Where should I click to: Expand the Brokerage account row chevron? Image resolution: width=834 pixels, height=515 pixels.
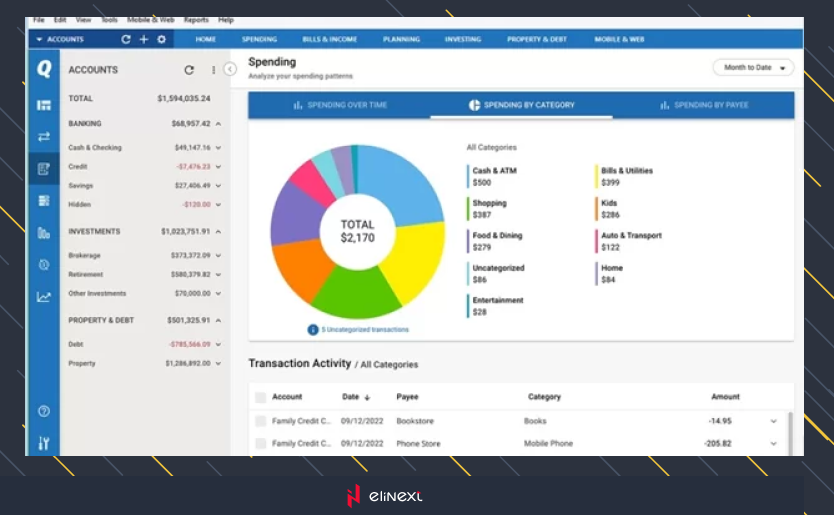tap(218, 255)
